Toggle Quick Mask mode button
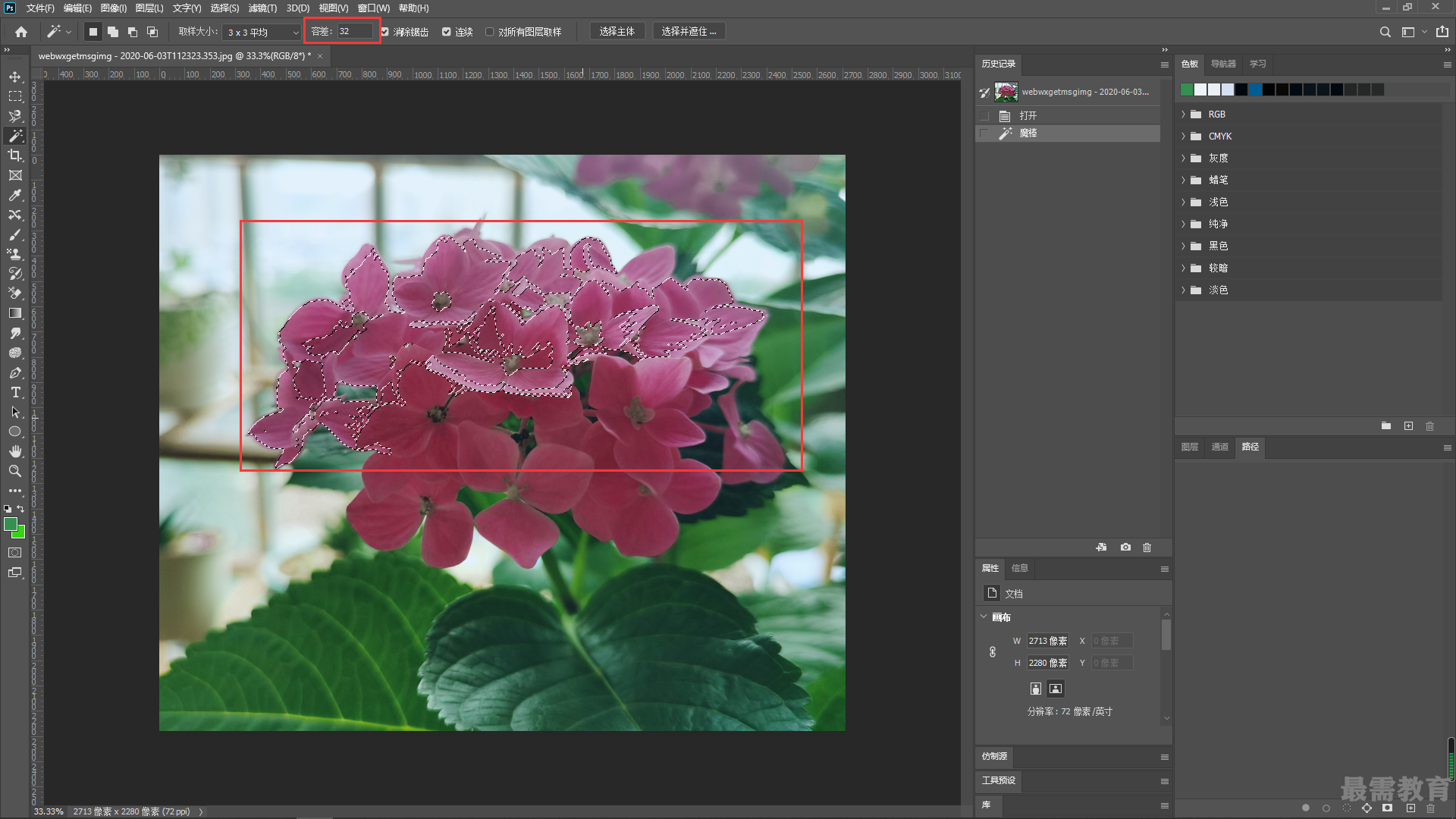1456x819 pixels. pyautogui.click(x=15, y=553)
